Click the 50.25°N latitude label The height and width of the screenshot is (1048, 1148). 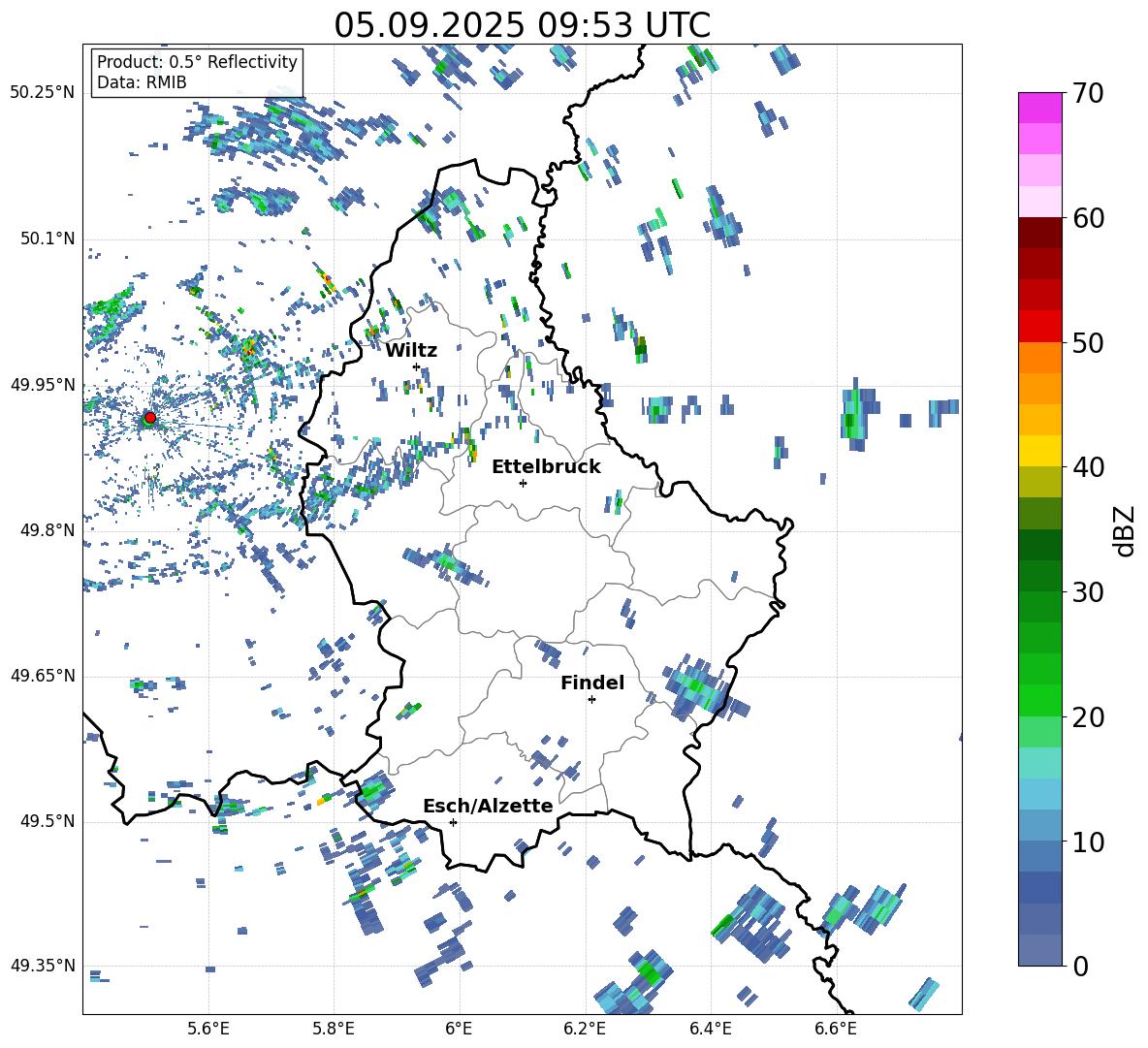click(x=43, y=93)
